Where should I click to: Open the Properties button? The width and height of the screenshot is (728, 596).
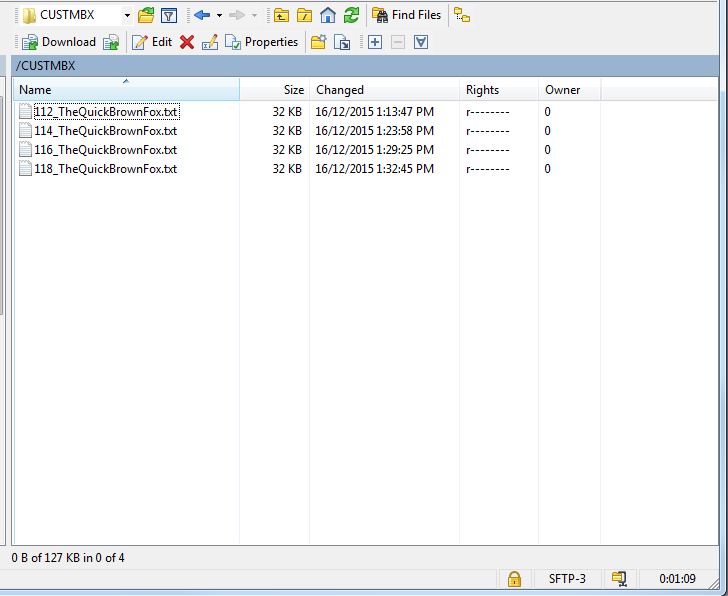(x=261, y=42)
